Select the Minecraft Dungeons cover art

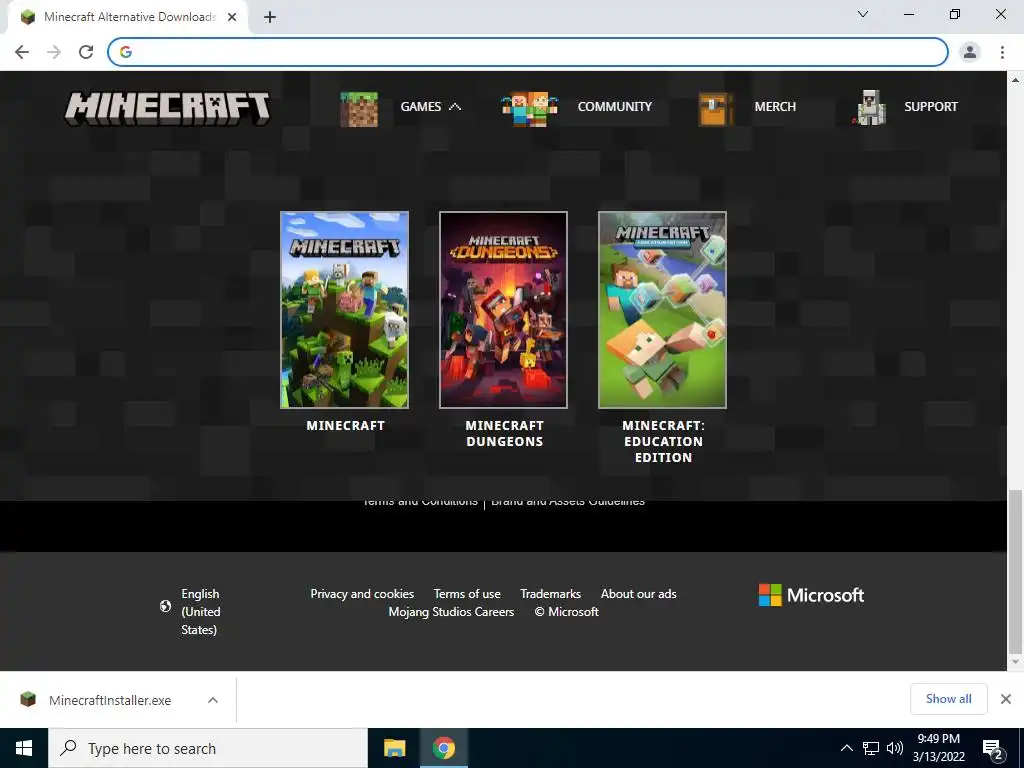504,310
